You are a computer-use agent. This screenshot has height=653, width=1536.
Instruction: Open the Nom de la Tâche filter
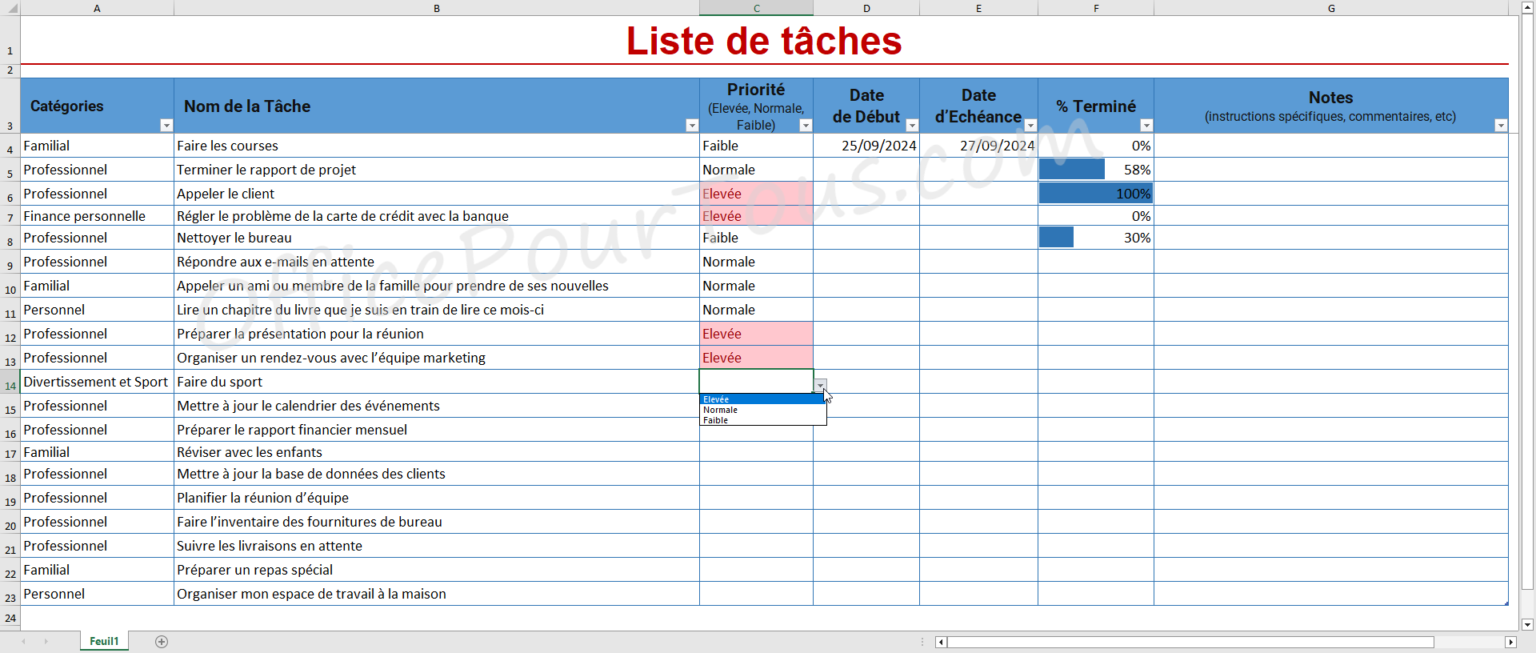(x=691, y=126)
